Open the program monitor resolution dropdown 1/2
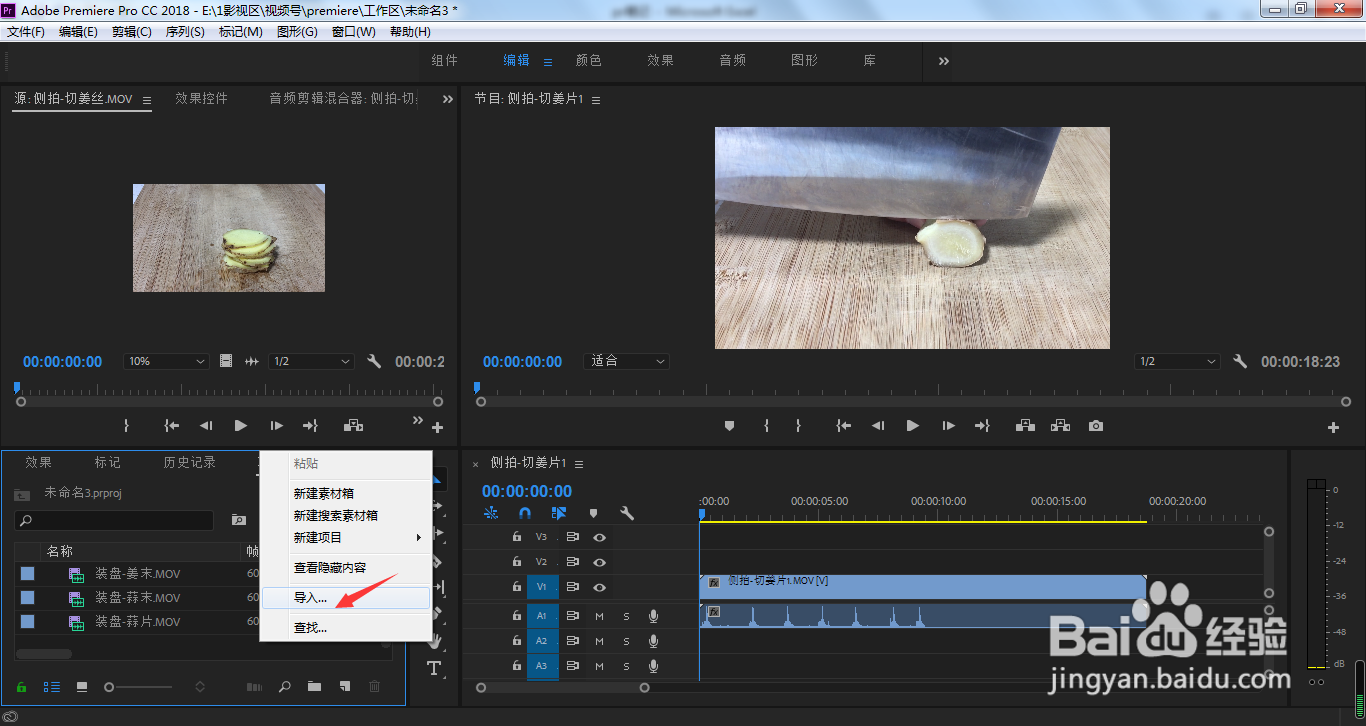1366x726 pixels. pos(1178,361)
